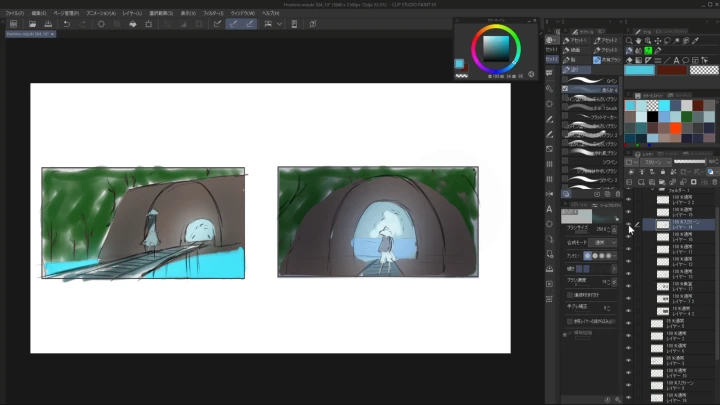The image size is (720, 405).
Task: Expand the collapsed group at the bottom of tool properties
Action: tap(565, 335)
